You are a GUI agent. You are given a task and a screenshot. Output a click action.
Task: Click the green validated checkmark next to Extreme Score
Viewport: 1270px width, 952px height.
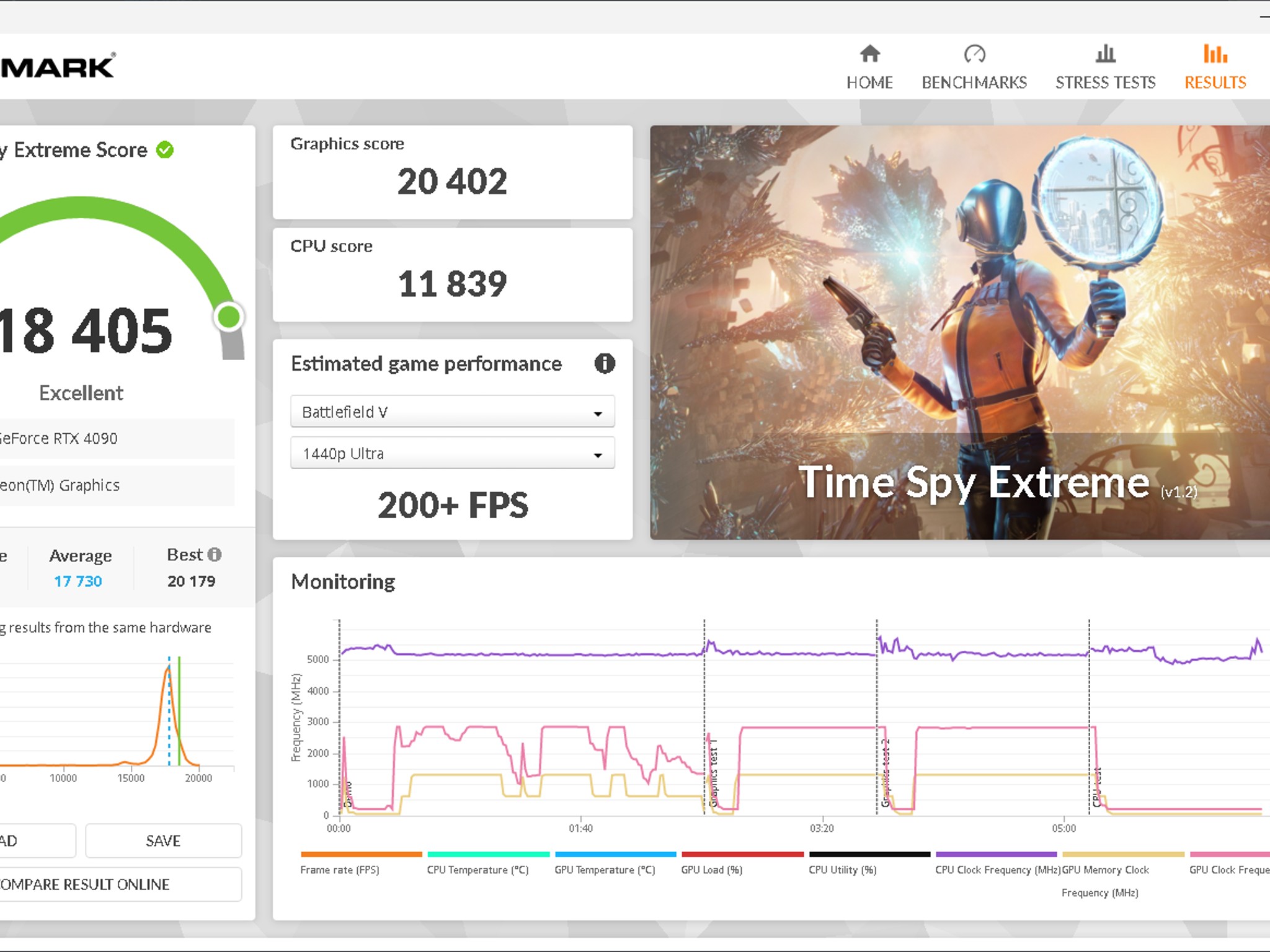tap(165, 150)
